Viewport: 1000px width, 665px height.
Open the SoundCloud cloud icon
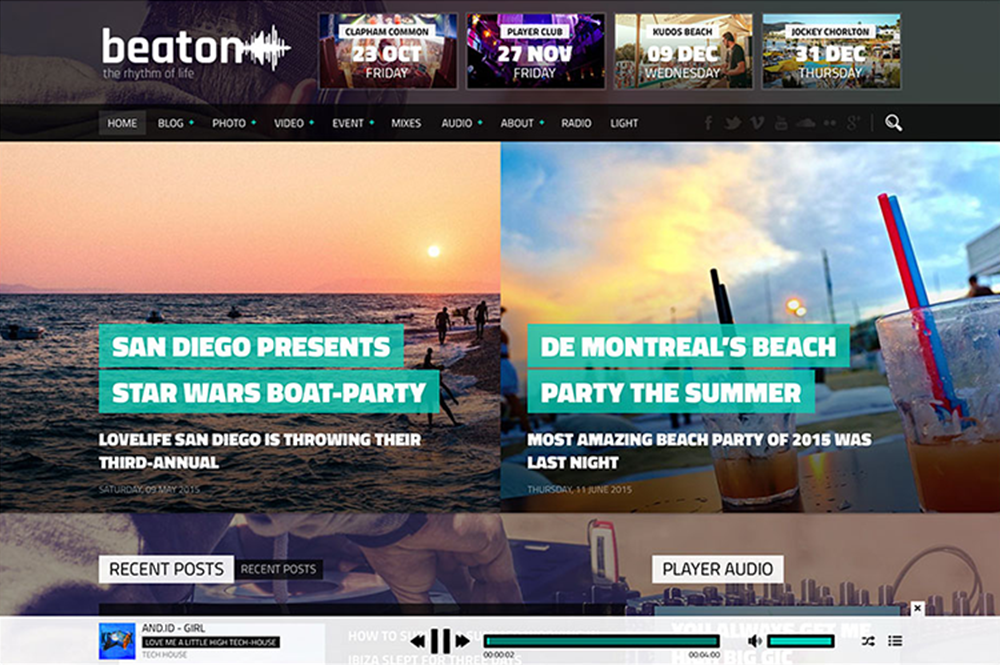pos(805,122)
